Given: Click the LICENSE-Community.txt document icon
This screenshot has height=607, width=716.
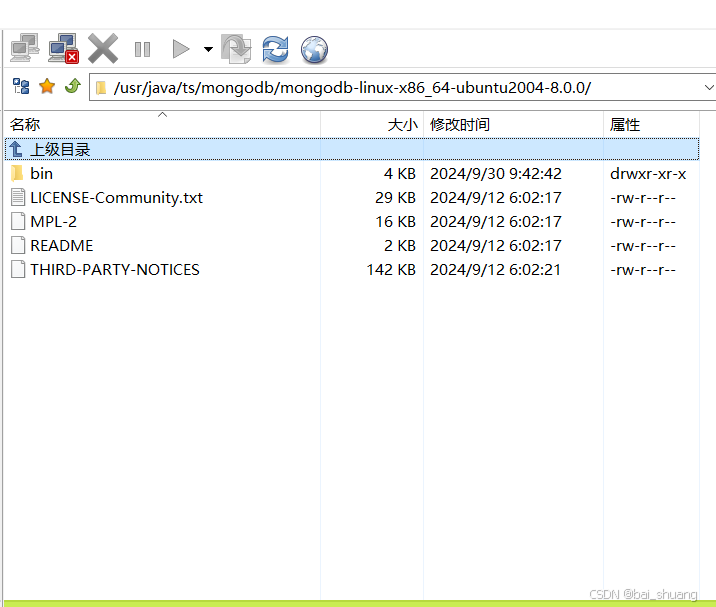Looking at the screenshot, I should pos(18,197).
